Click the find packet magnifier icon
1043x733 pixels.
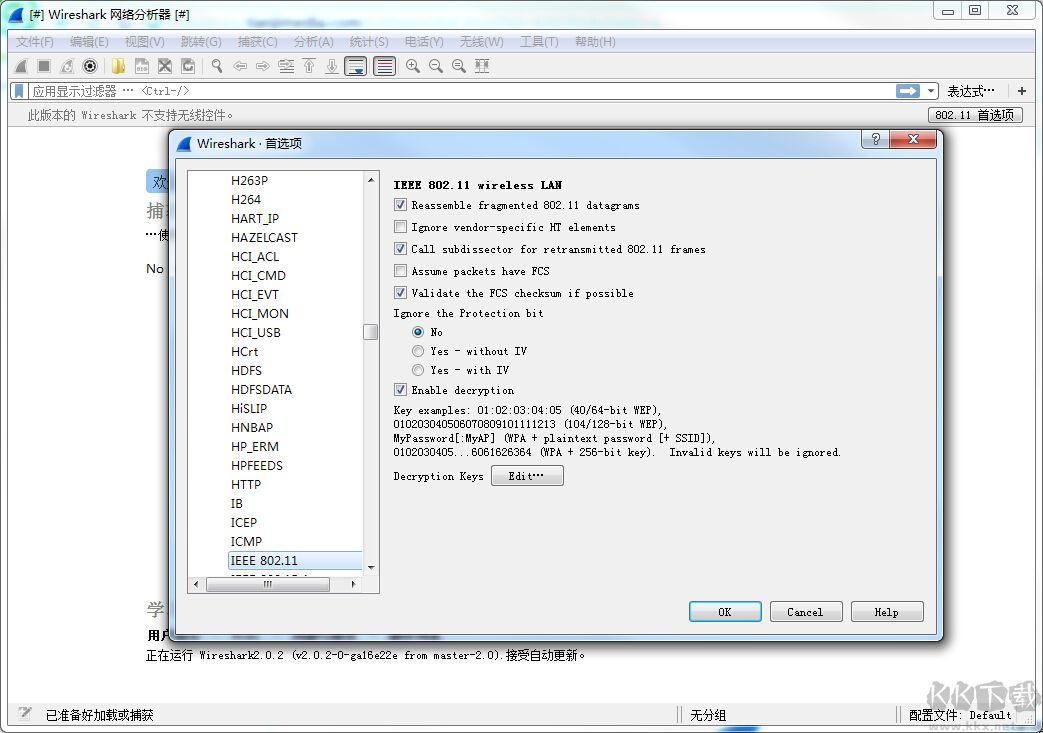(217, 66)
